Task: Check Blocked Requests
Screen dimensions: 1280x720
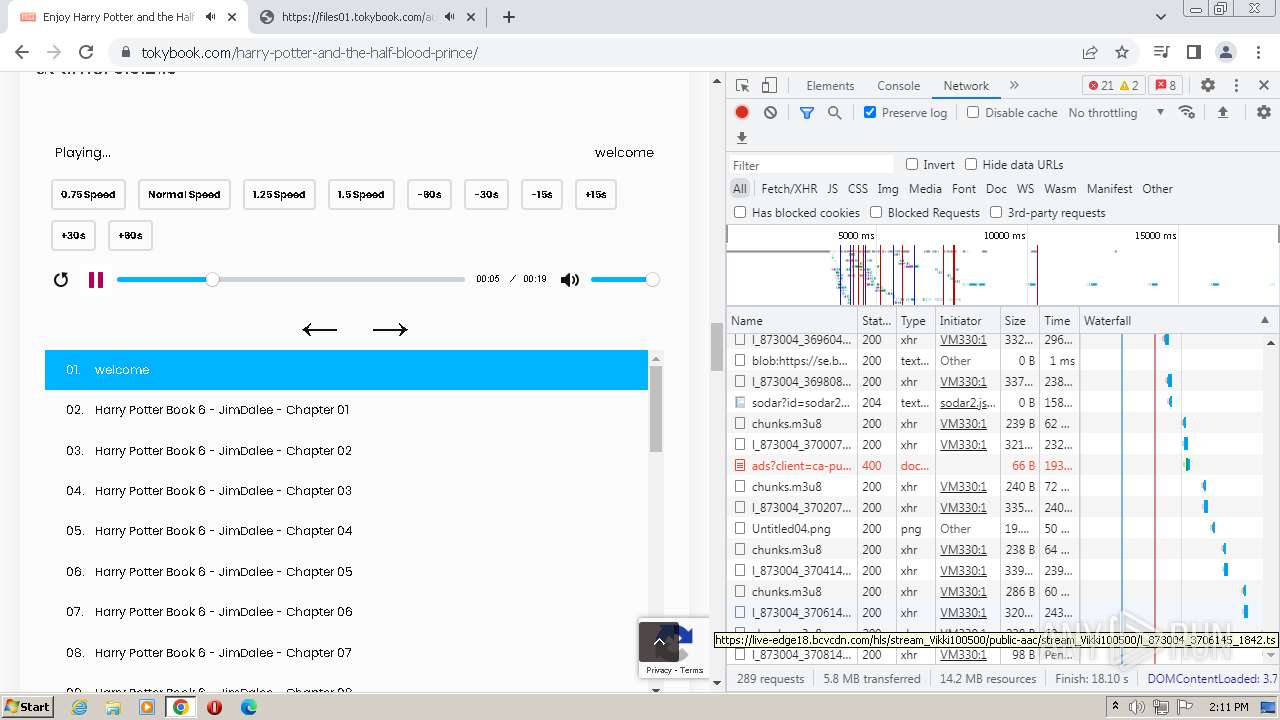Action: (x=876, y=212)
